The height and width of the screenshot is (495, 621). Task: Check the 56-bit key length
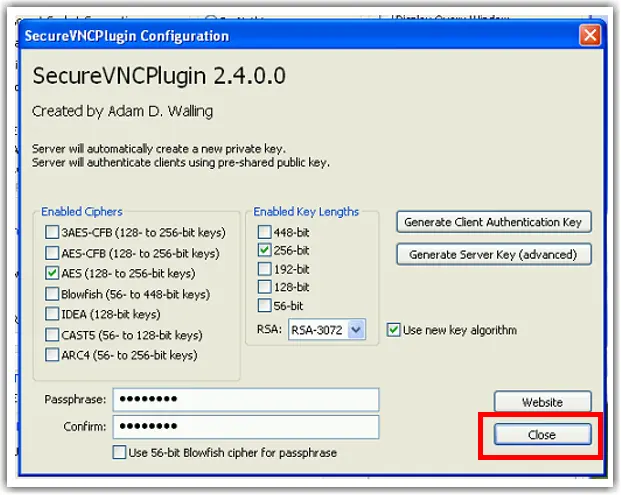coord(264,306)
